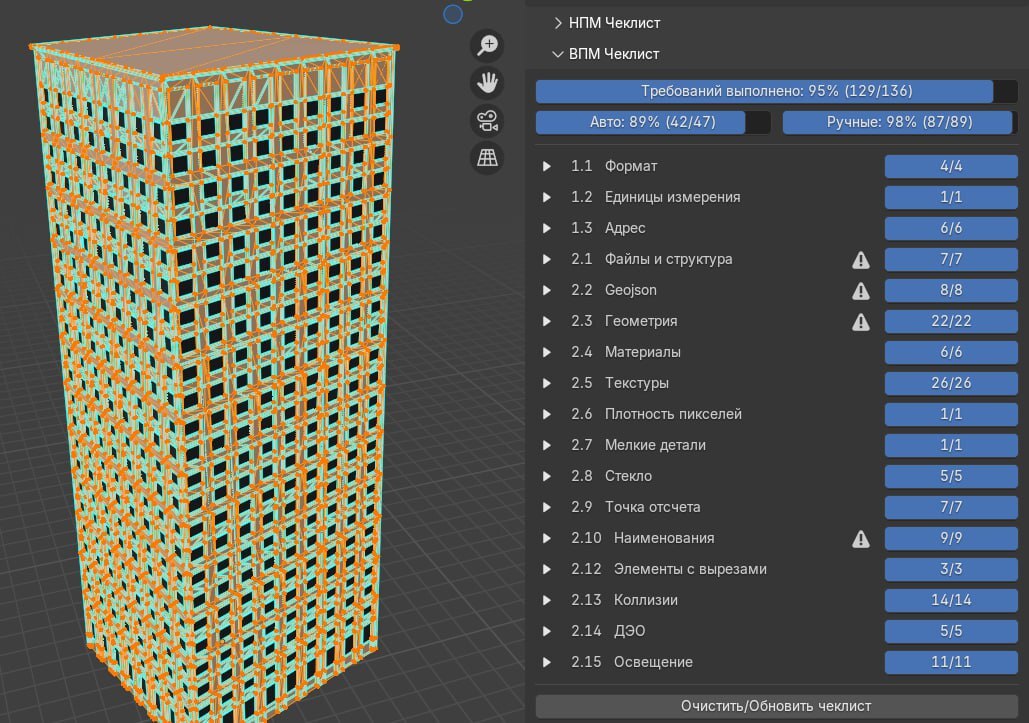Image resolution: width=1029 pixels, height=723 pixels.
Task: Expand section 2.1 Файлы и структура
Action: tap(547, 259)
